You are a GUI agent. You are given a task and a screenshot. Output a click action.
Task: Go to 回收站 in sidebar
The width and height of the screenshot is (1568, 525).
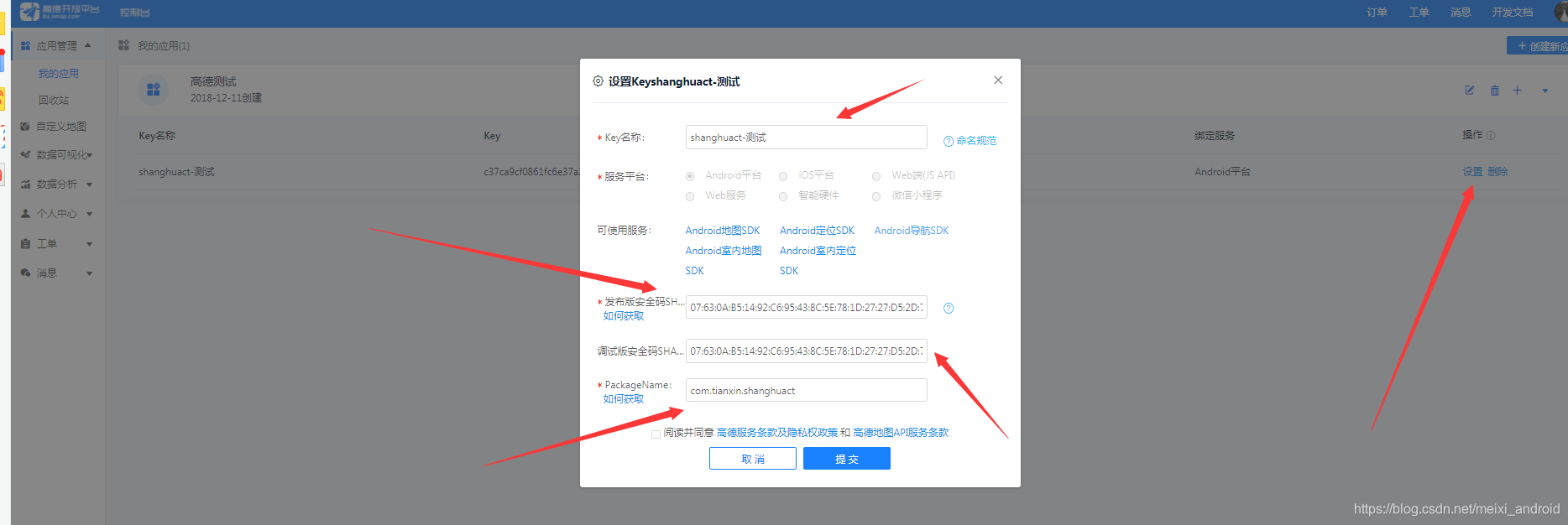point(54,101)
